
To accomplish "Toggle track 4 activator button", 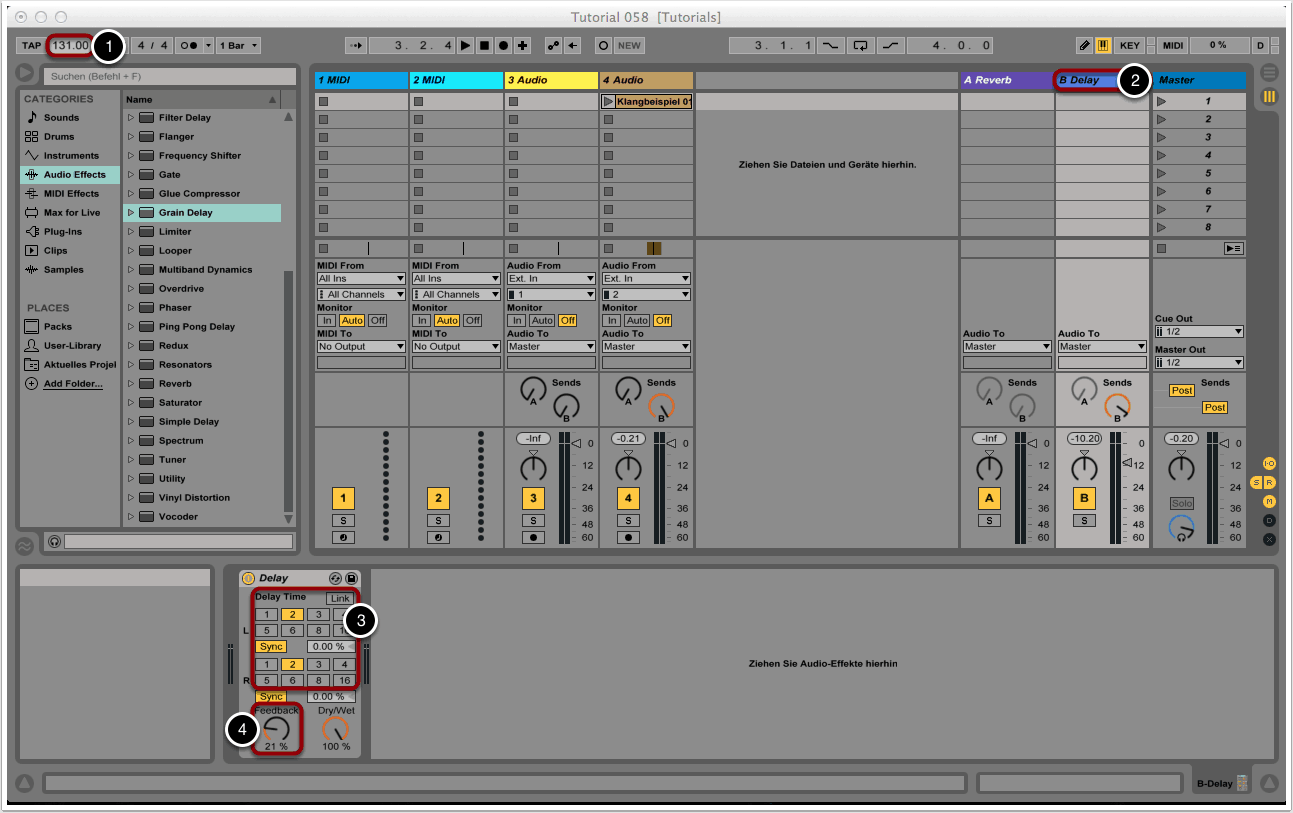I will click(x=628, y=499).
